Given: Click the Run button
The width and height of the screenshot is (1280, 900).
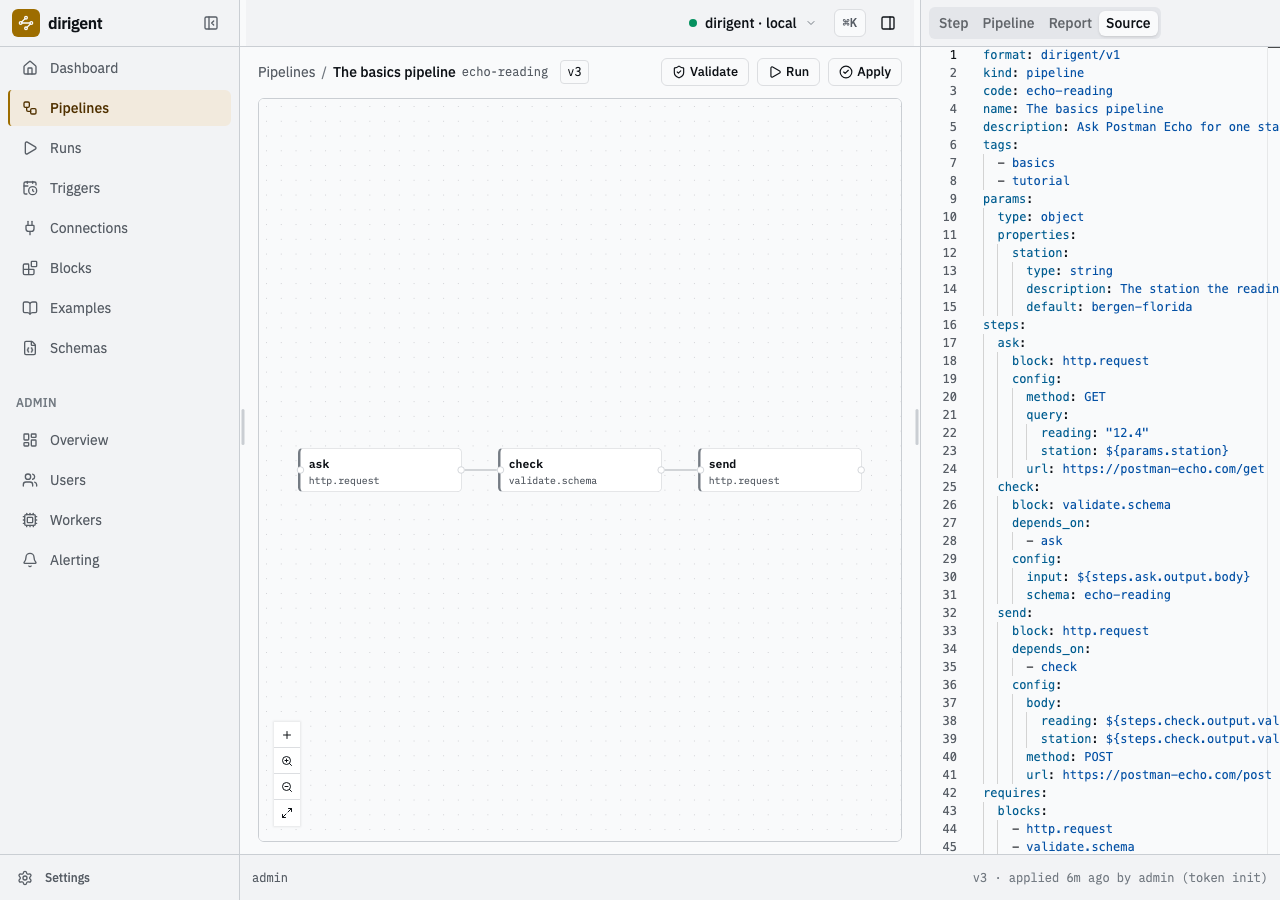Looking at the screenshot, I should pyautogui.click(x=789, y=72).
